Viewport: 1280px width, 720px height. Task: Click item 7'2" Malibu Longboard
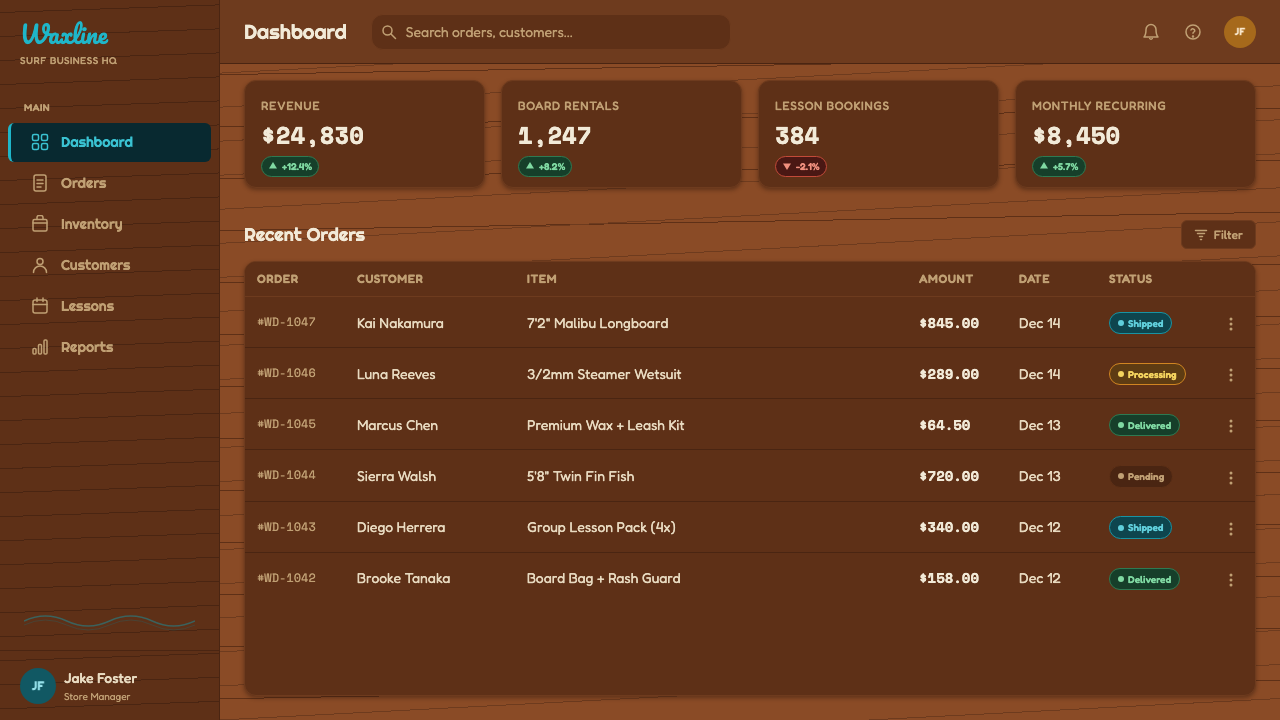point(597,323)
